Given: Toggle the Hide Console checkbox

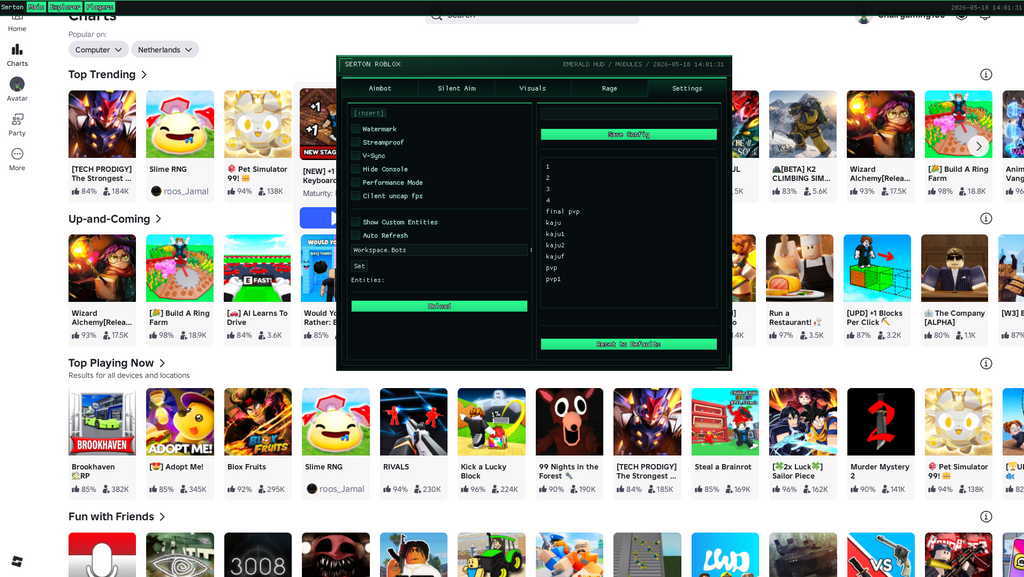Looking at the screenshot, I should [x=356, y=169].
